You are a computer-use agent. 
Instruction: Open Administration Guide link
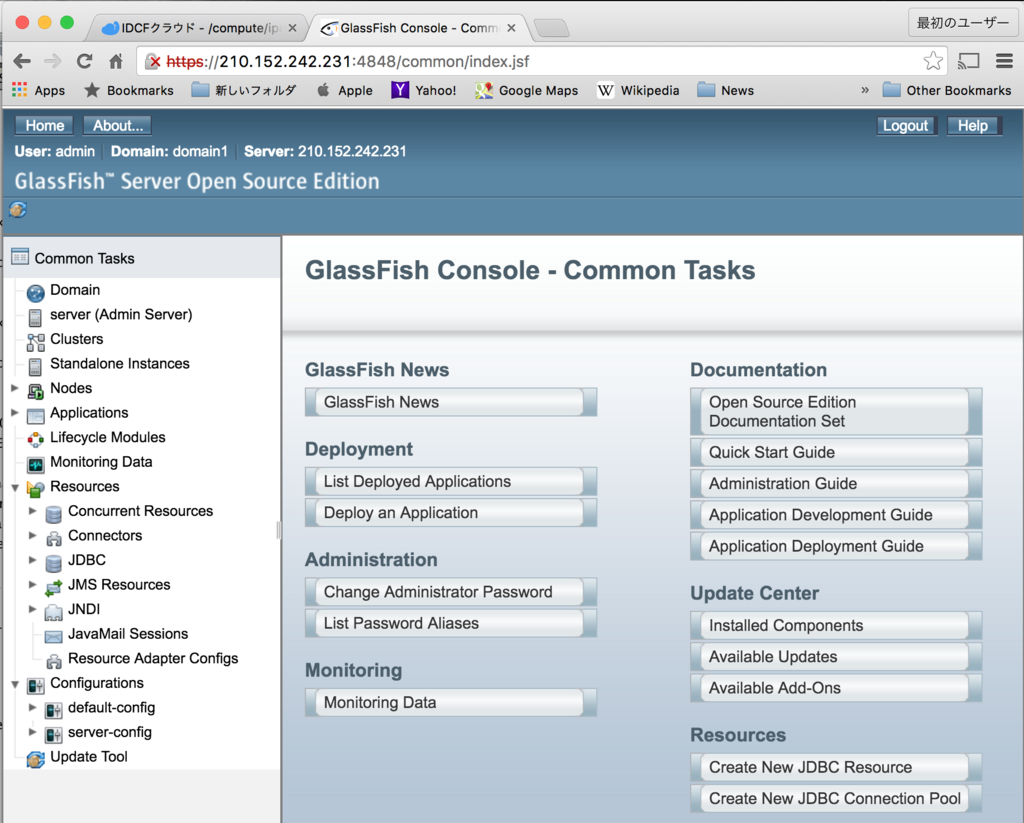pos(836,483)
